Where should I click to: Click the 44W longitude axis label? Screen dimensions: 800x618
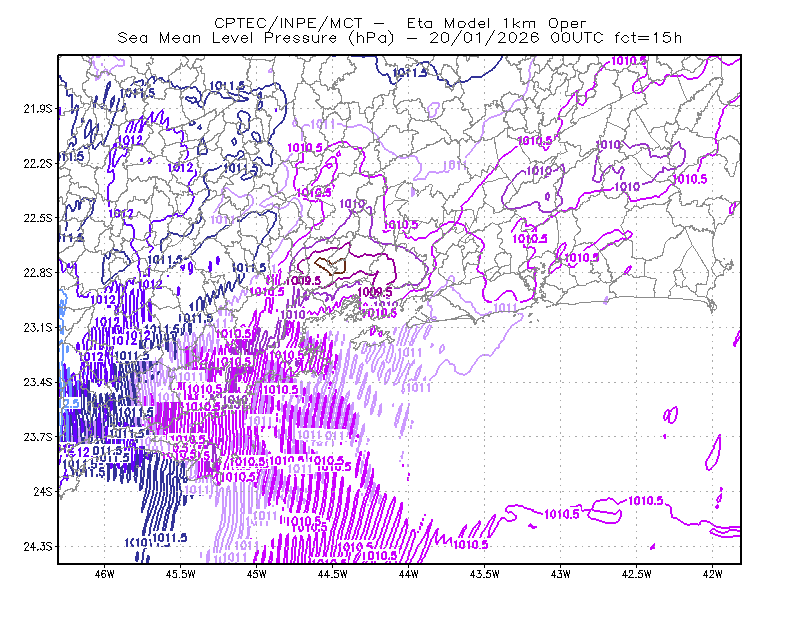click(409, 574)
